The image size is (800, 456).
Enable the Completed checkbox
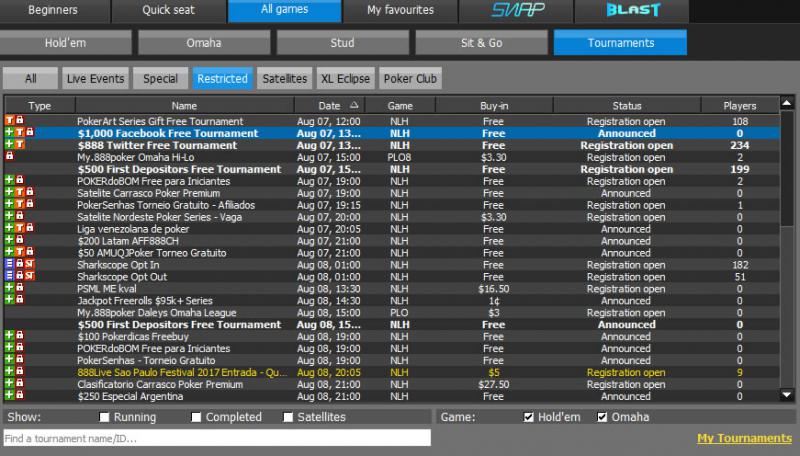[196, 417]
